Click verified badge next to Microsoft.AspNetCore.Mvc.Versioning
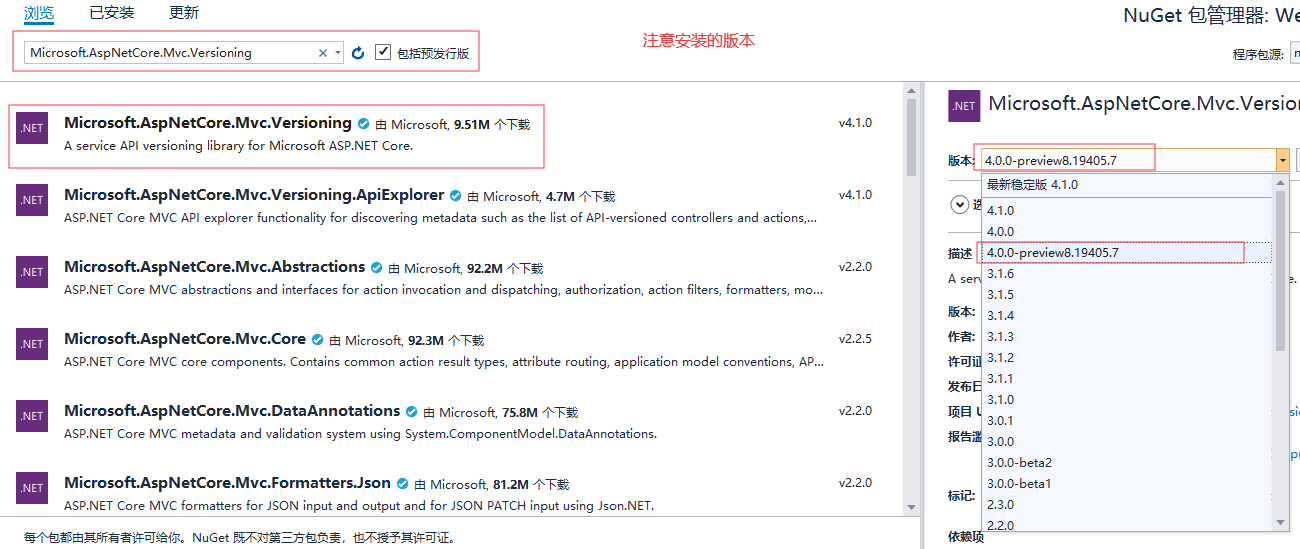The height and width of the screenshot is (549, 1300). [x=364, y=124]
